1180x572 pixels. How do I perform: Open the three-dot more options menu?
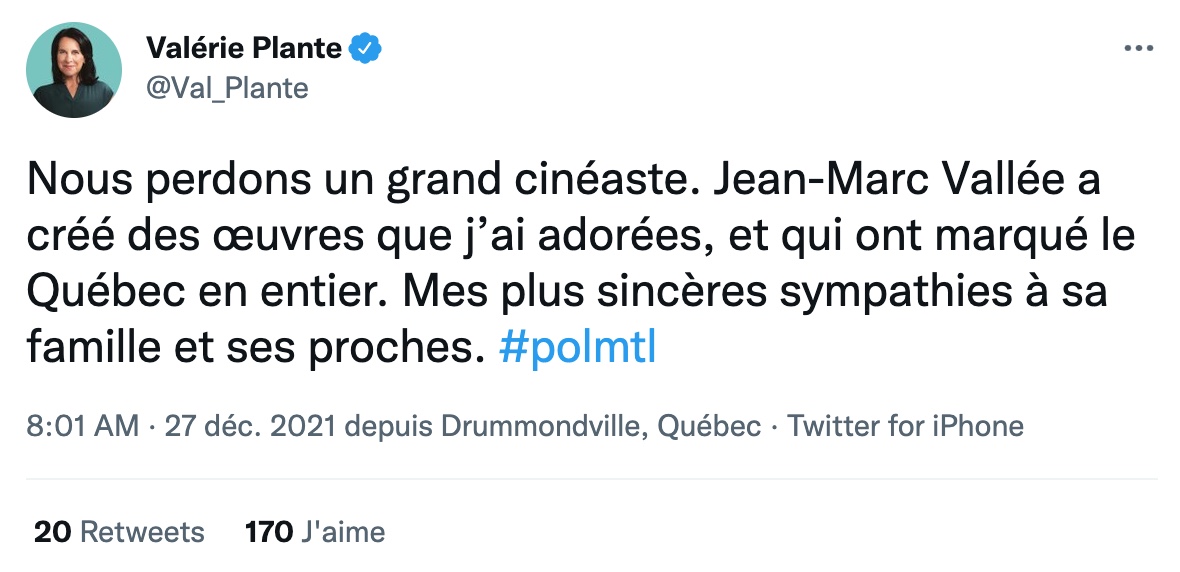(x=1140, y=48)
